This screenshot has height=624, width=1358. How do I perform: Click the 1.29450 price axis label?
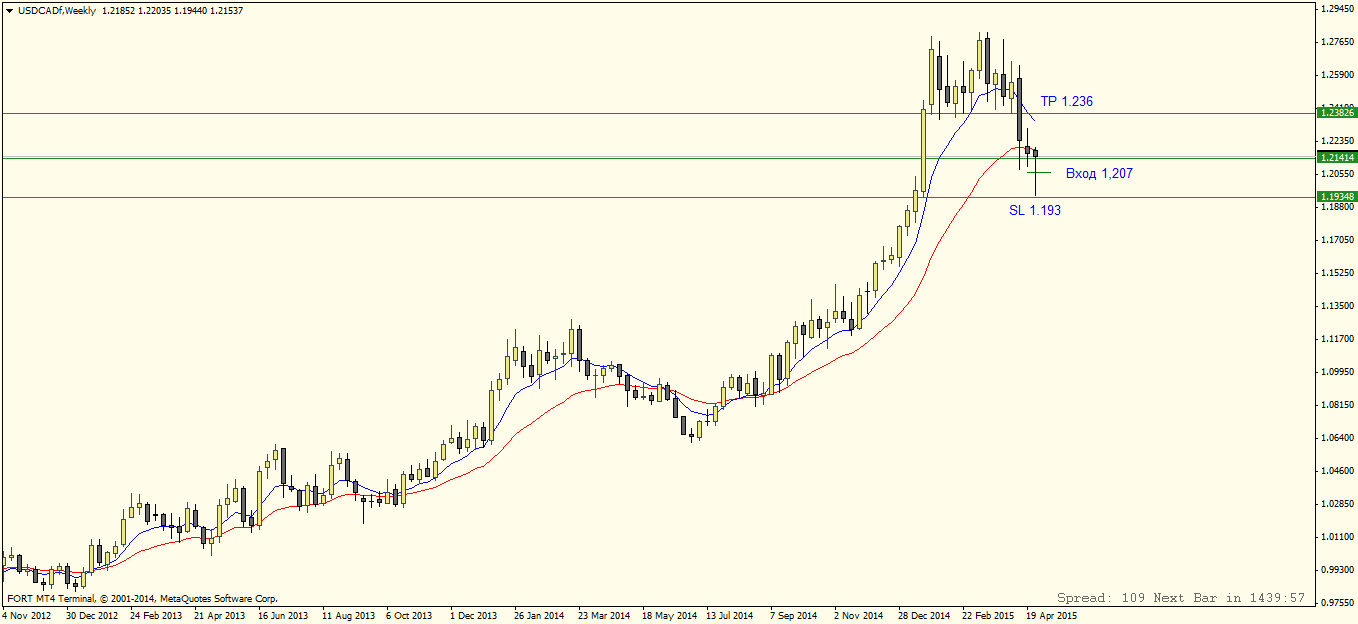click(x=1339, y=9)
